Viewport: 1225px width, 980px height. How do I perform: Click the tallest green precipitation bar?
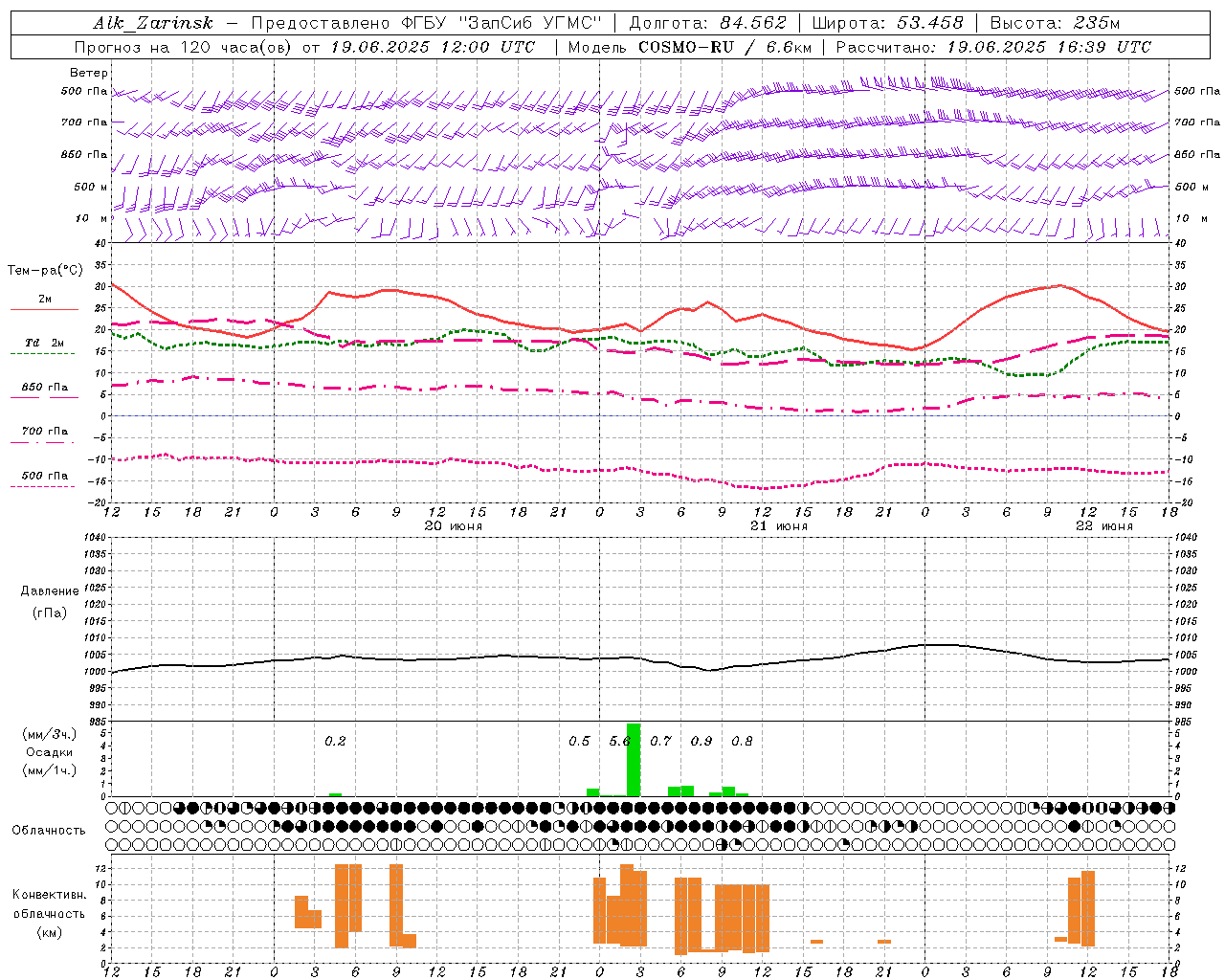634,760
